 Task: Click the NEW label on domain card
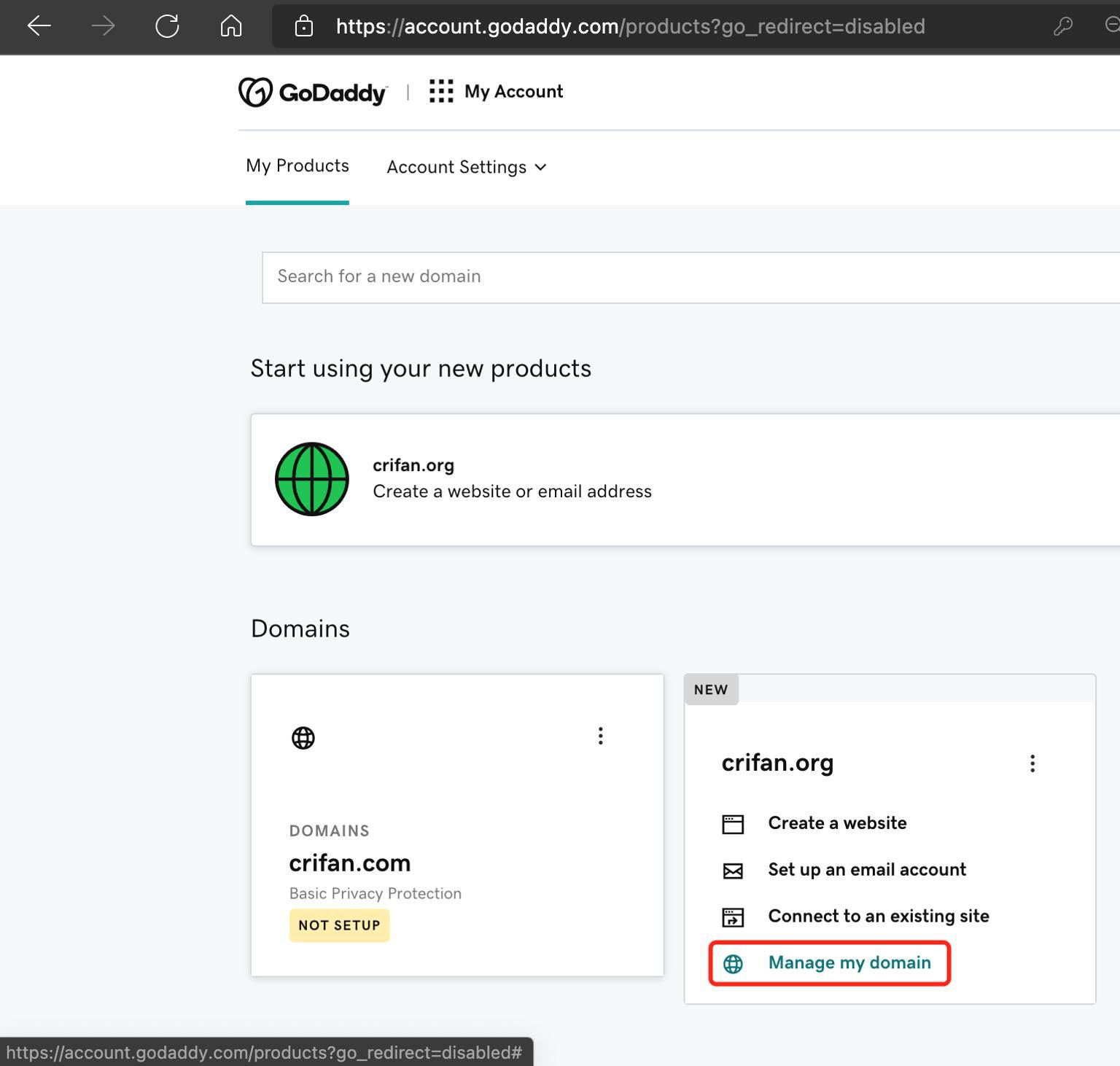coord(711,690)
